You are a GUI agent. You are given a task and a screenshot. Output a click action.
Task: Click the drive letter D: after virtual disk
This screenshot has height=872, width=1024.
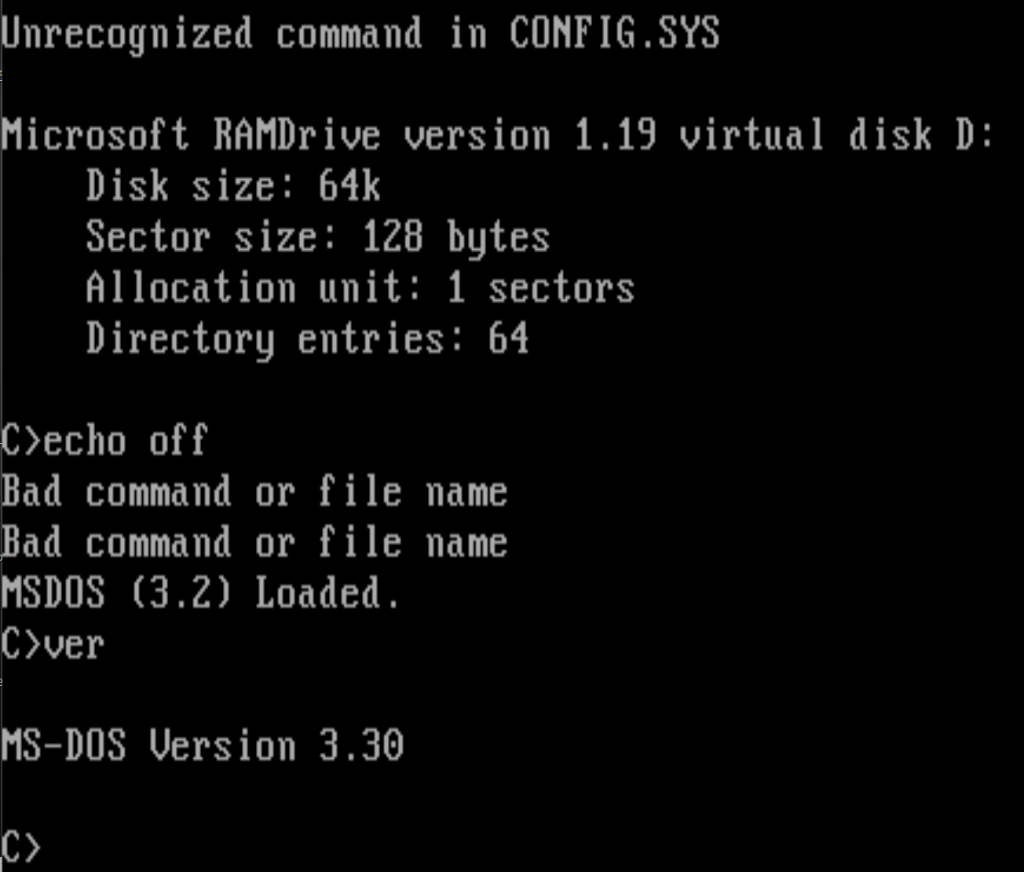[x=974, y=135]
